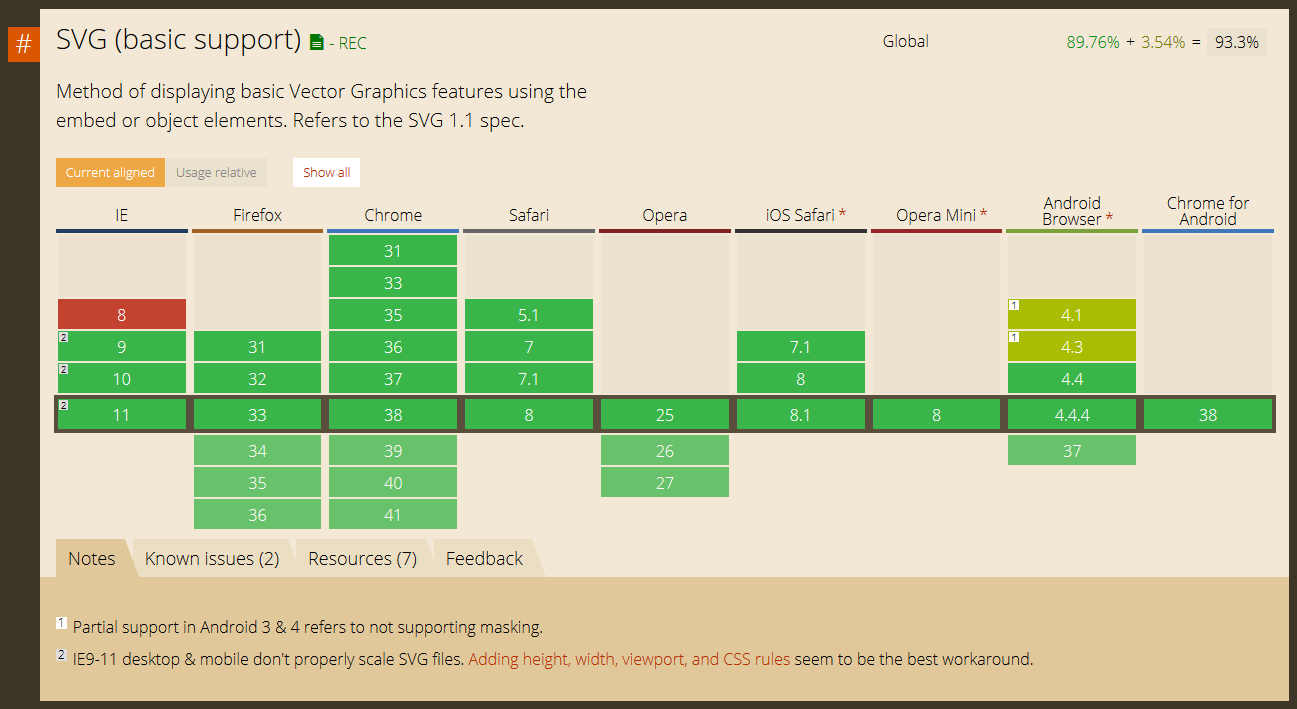Open the REC specification status link
Viewport: 1297px width, 709px height.
(x=353, y=43)
